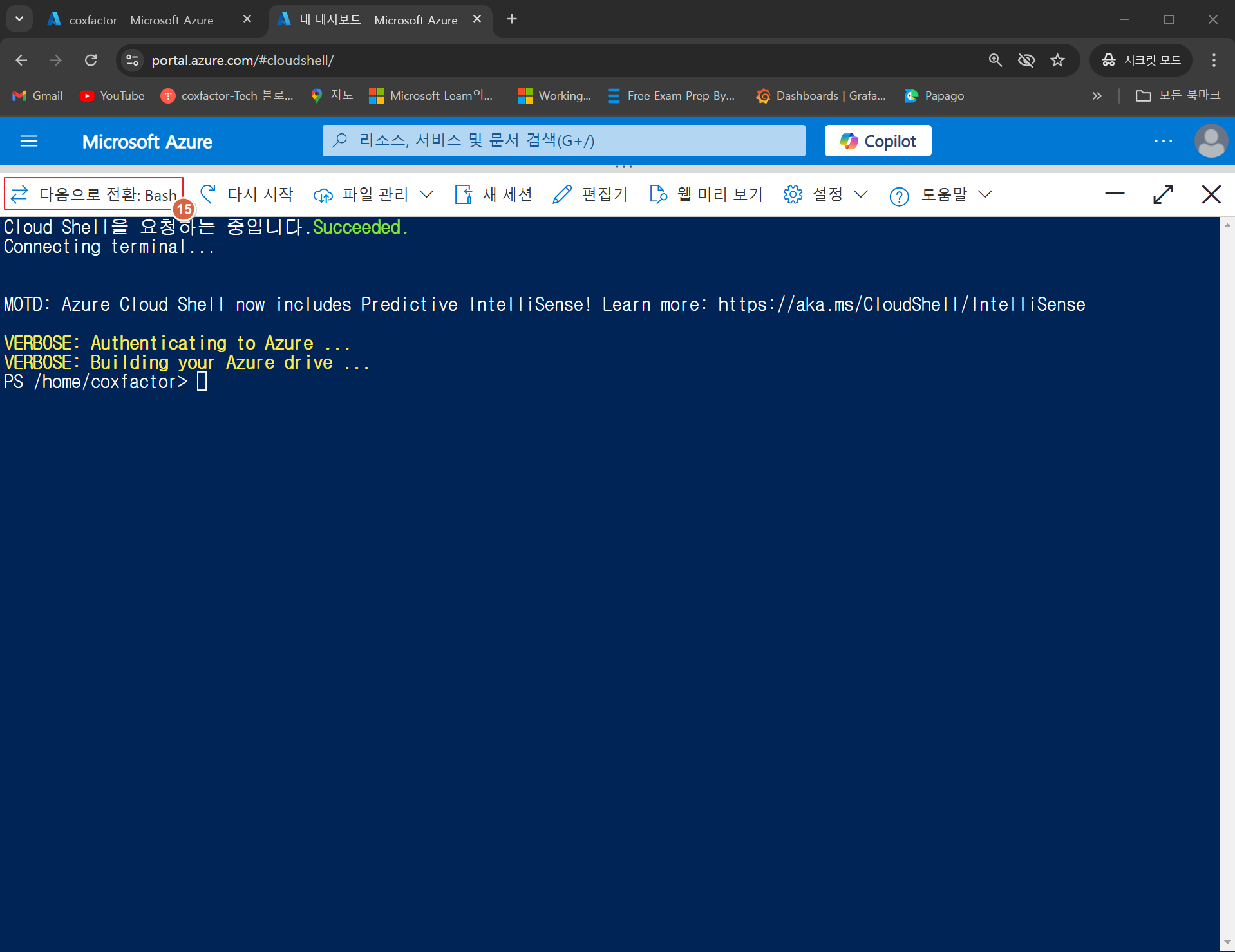Image resolution: width=1235 pixels, height=952 pixels.
Task: Open the Papago bookmark
Action: coord(934,95)
